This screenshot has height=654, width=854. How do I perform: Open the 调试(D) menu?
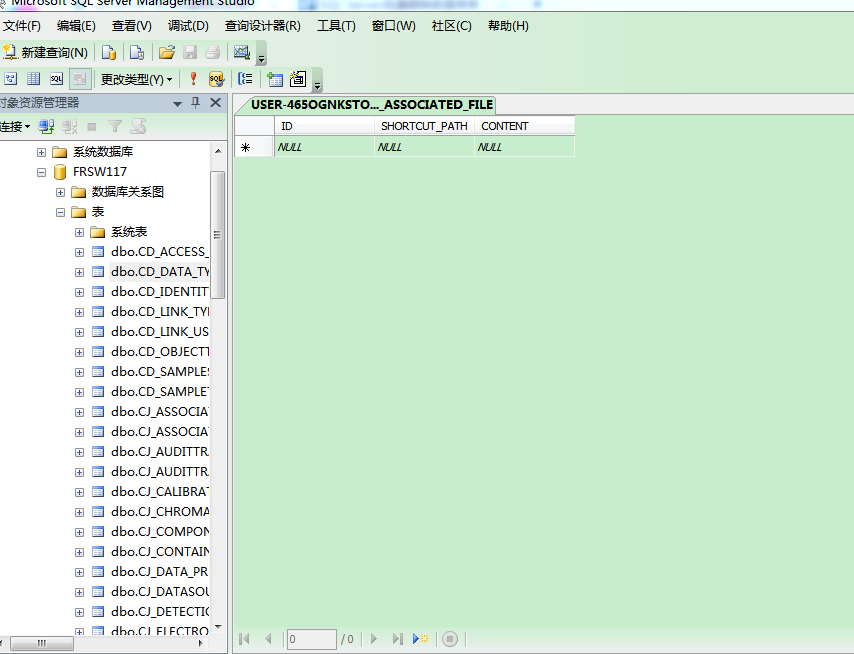pos(188,26)
